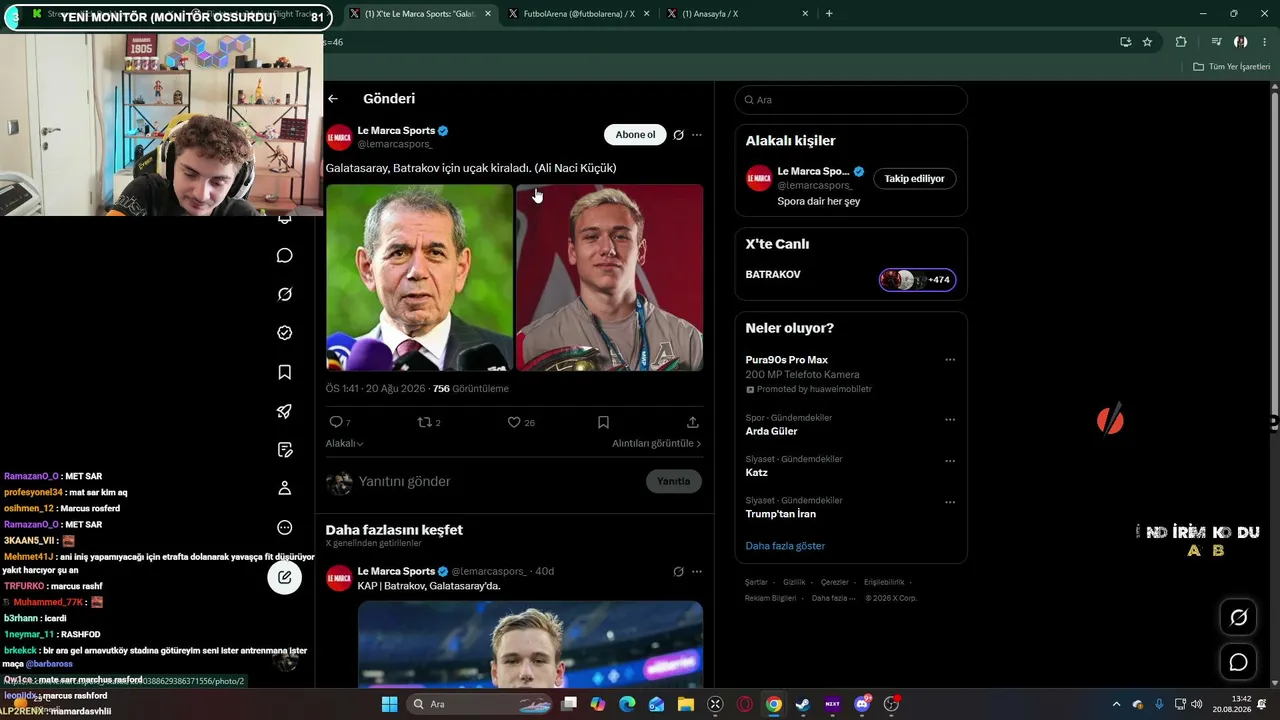Open Chat messages from X sidebar
Viewport: 1280px width, 720px height.
pyautogui.click(x=285, y=256)
